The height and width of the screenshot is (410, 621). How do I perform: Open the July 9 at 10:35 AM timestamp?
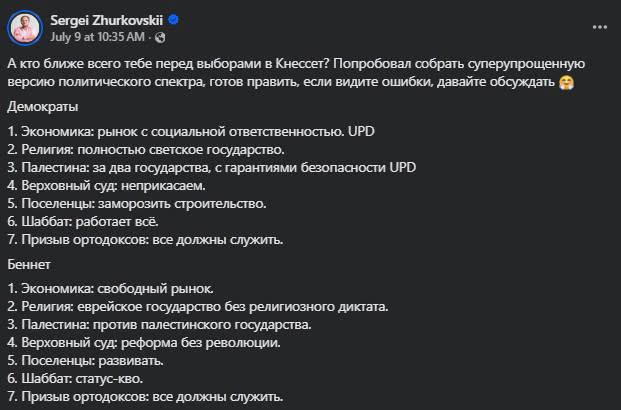tap(97, 37)
